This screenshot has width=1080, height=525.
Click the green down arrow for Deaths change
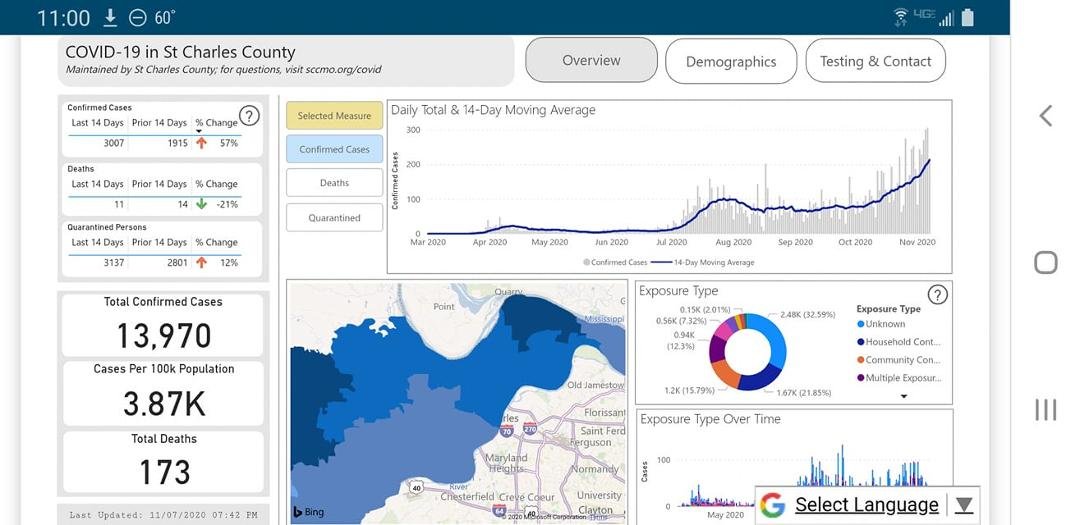click(x=201, y=204)
